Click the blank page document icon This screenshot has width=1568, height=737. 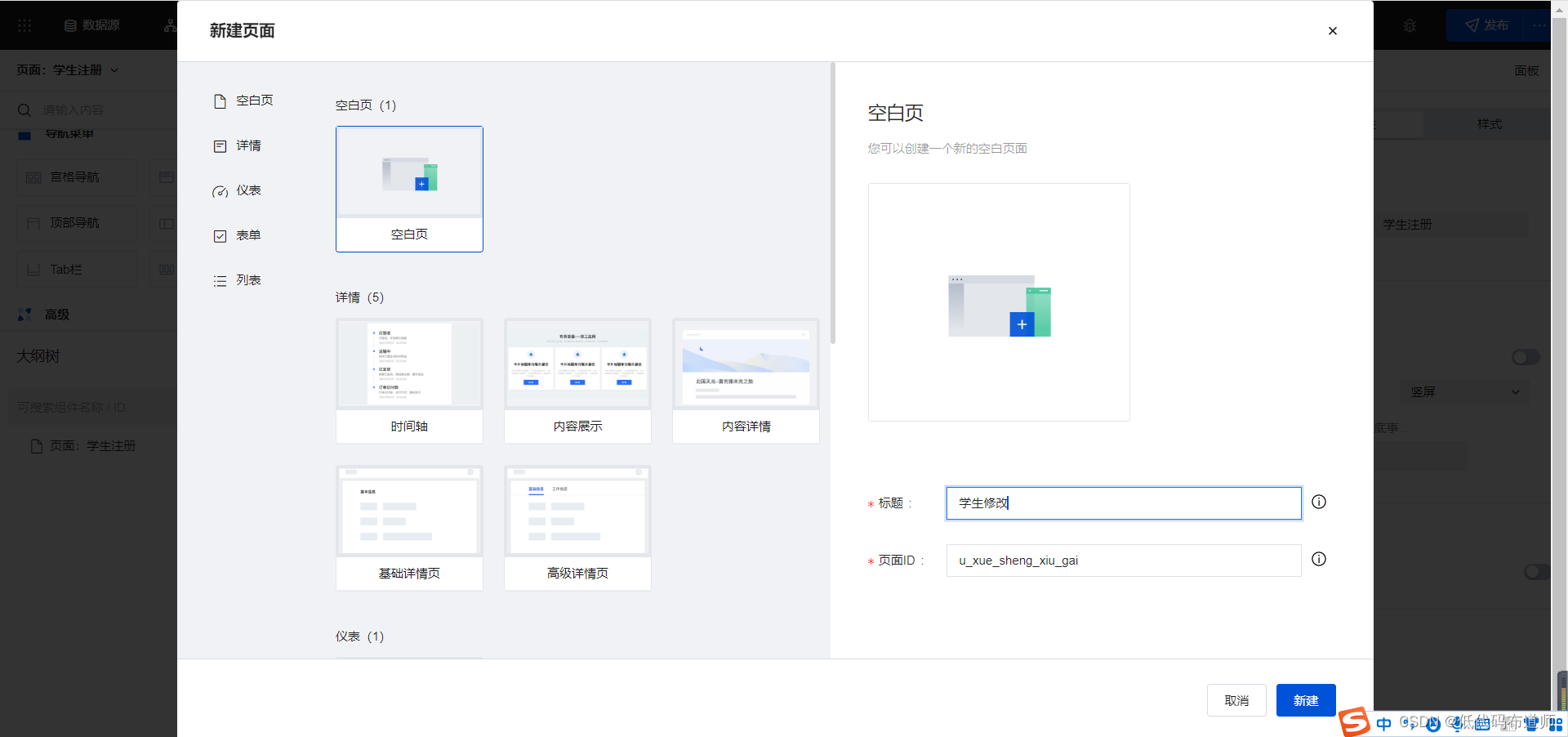[220, 101]
